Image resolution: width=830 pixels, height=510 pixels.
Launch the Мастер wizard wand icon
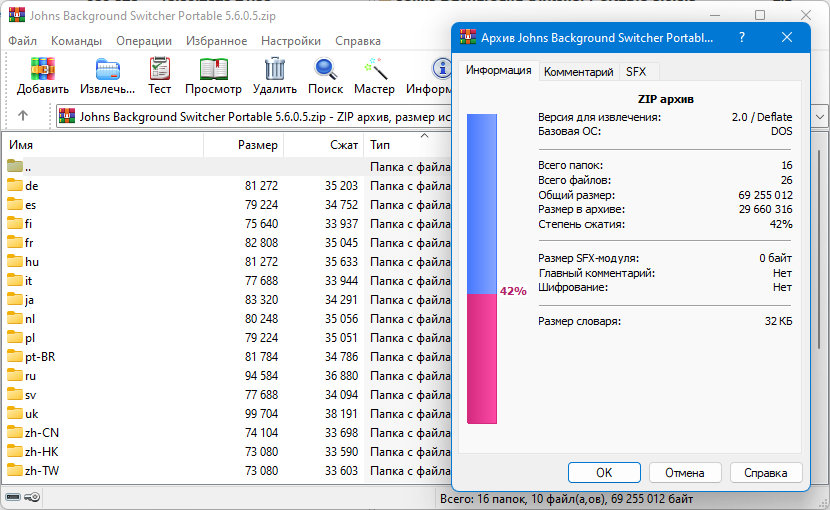(x=374, y=70)
